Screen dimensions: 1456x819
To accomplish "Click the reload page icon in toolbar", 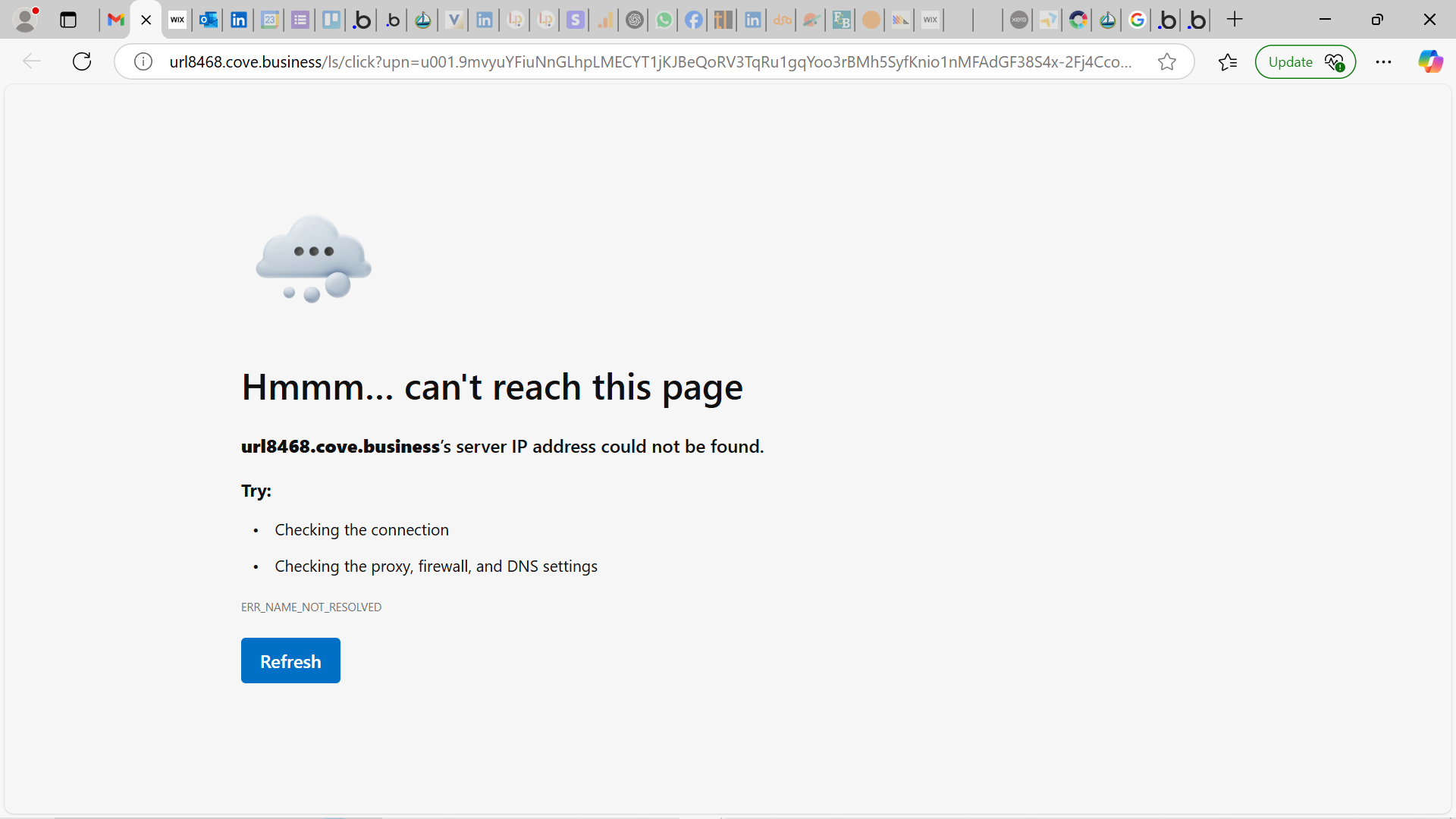I will 82,61.
